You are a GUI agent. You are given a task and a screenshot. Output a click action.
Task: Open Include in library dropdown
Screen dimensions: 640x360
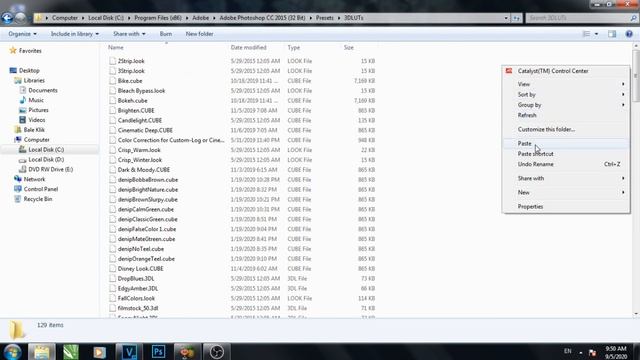pyautogui.click(x=75, y=34)
